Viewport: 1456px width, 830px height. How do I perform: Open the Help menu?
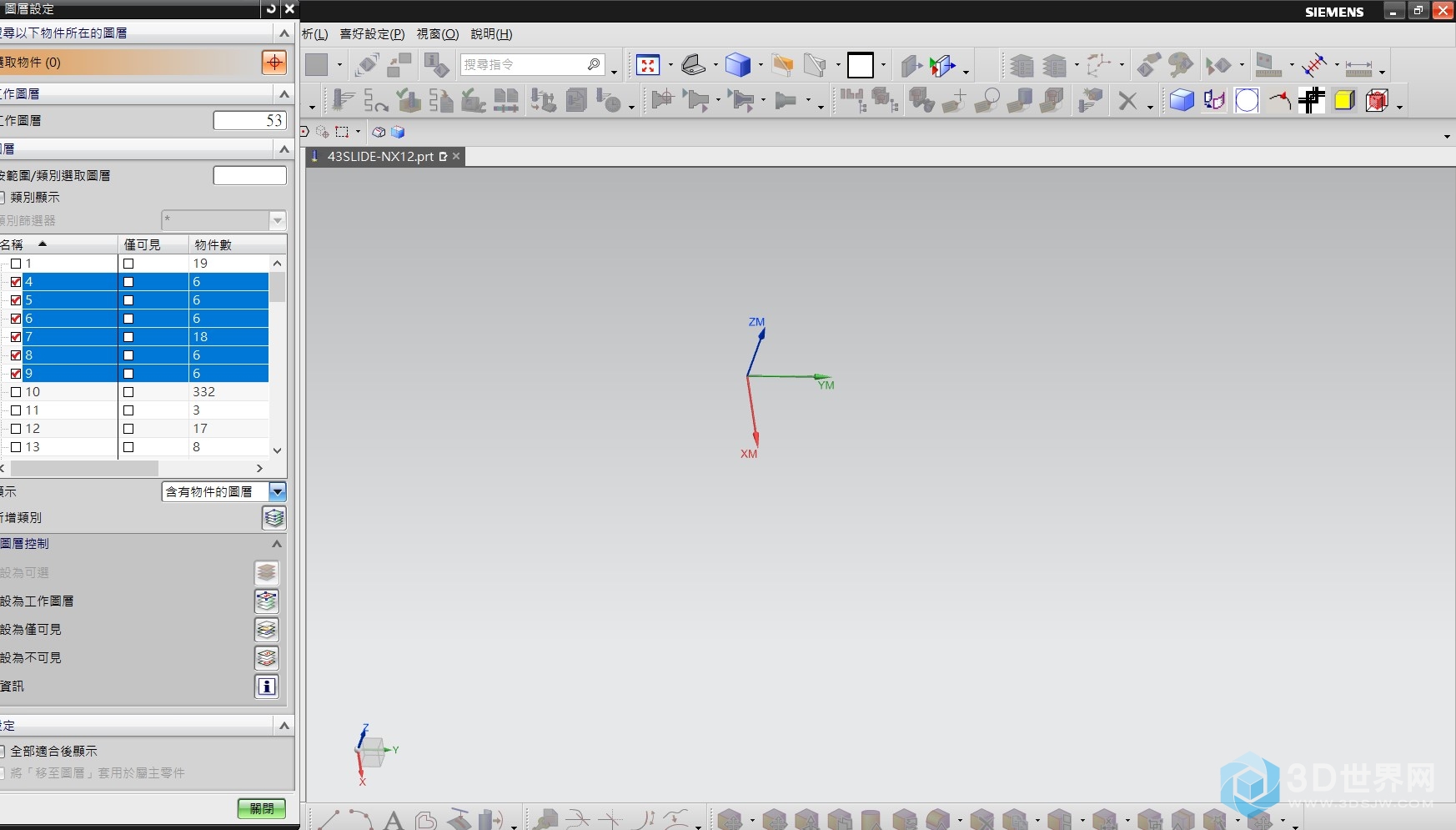pyautogui.click(x=491, y=34)
